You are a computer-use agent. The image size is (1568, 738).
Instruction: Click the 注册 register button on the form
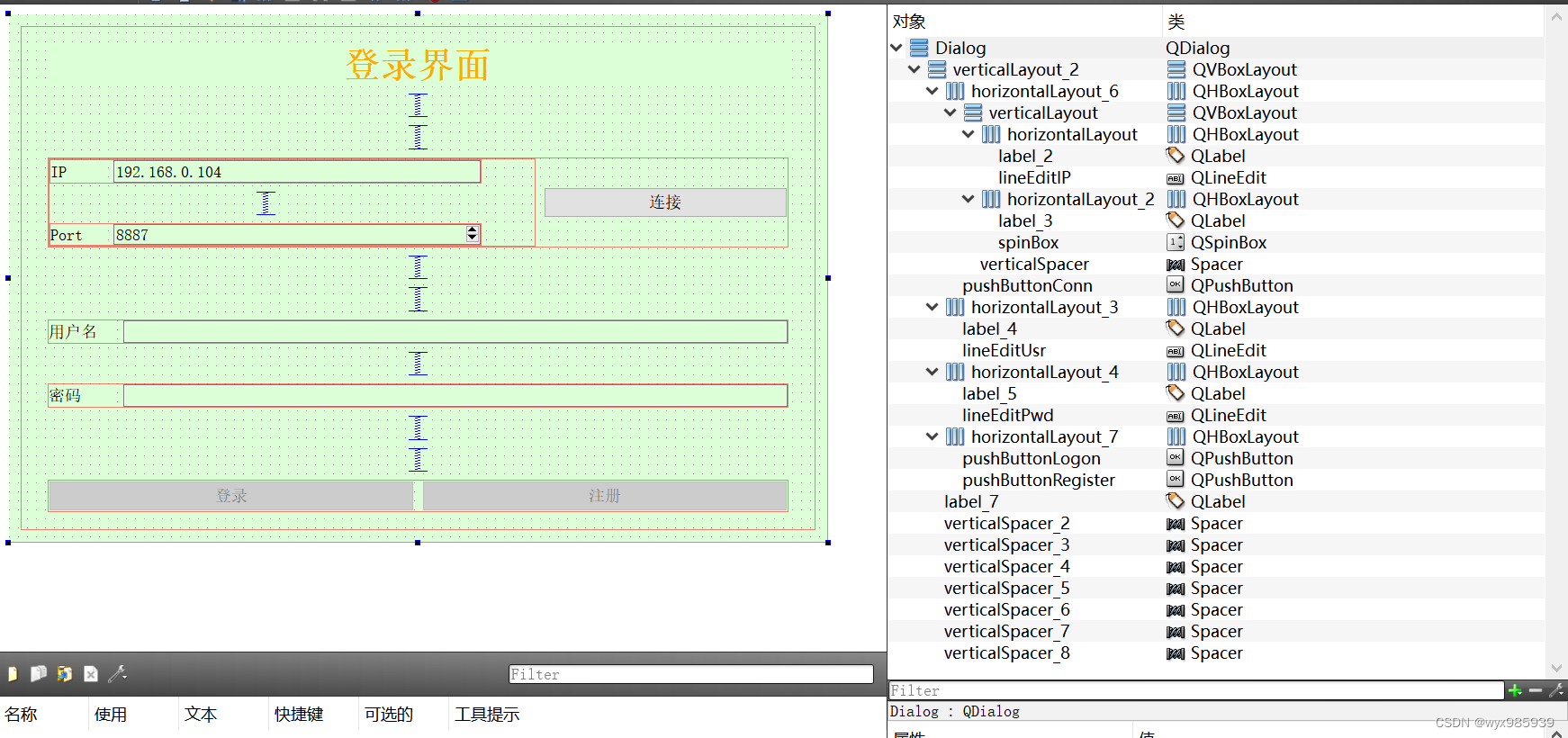click(x=605, y=496)
